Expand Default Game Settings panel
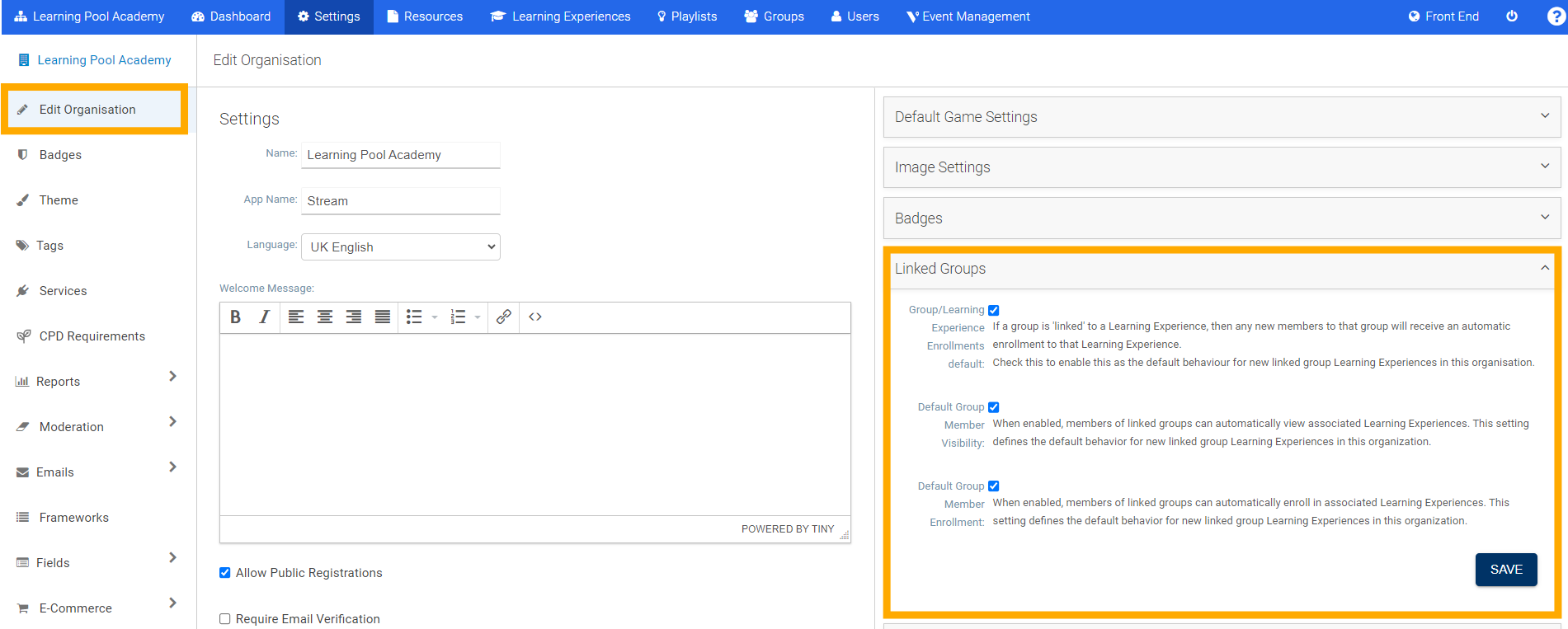 tap(1221, 117)
